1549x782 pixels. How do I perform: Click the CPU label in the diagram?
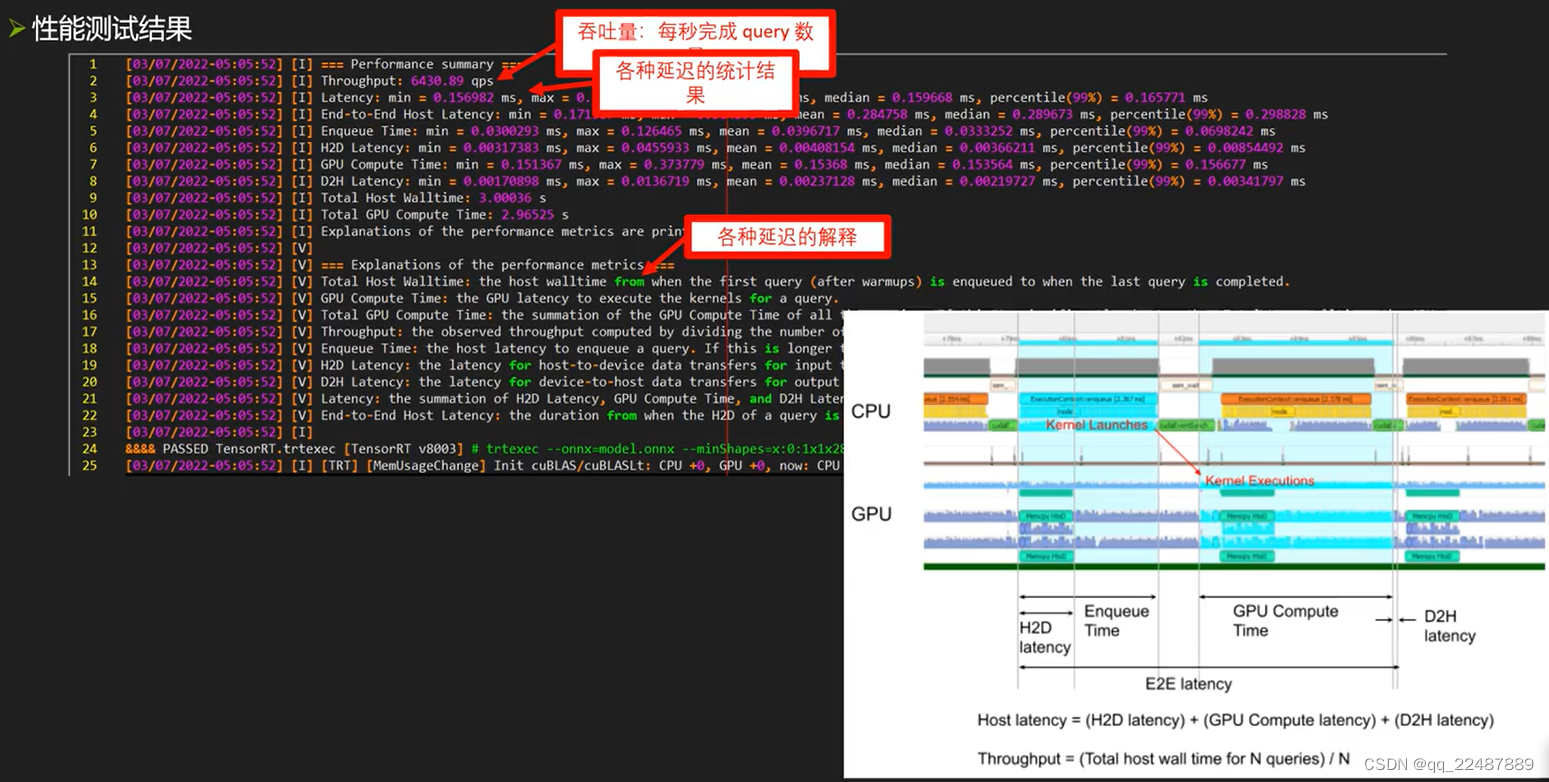(x=871, y=411)
